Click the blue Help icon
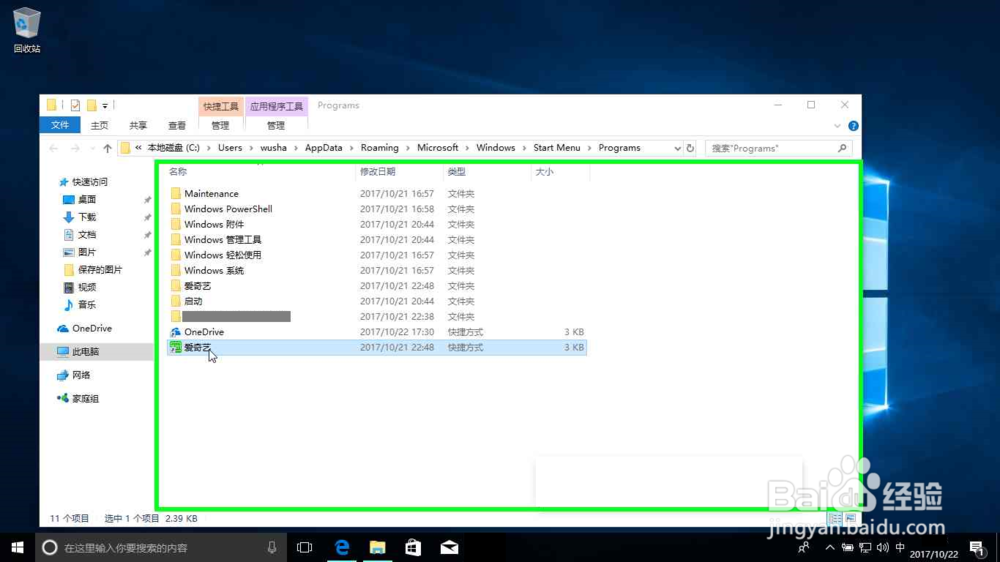 [x=853, y=126]
